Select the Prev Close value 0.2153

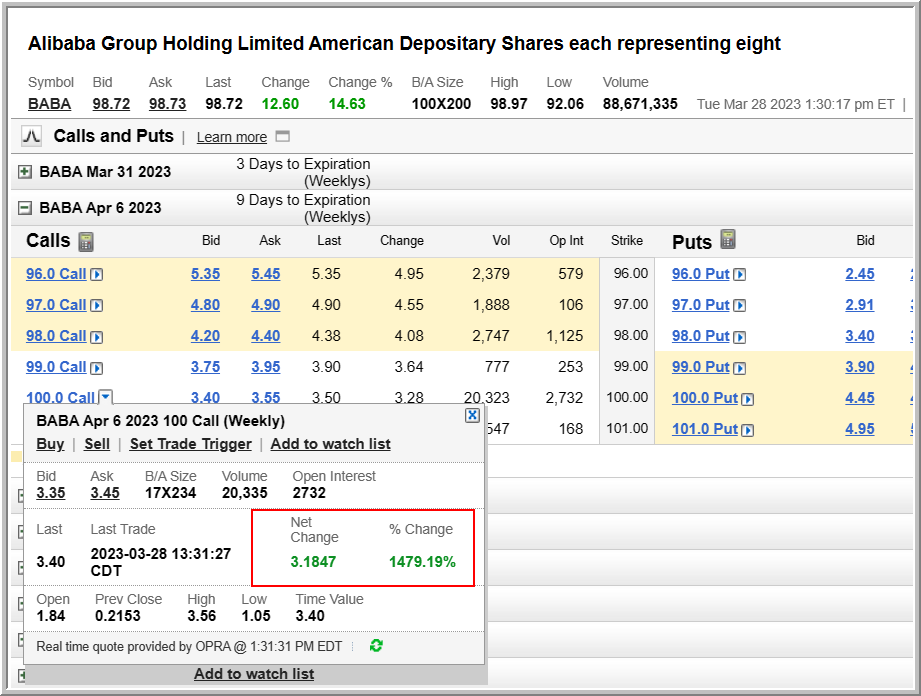[117, 616]
